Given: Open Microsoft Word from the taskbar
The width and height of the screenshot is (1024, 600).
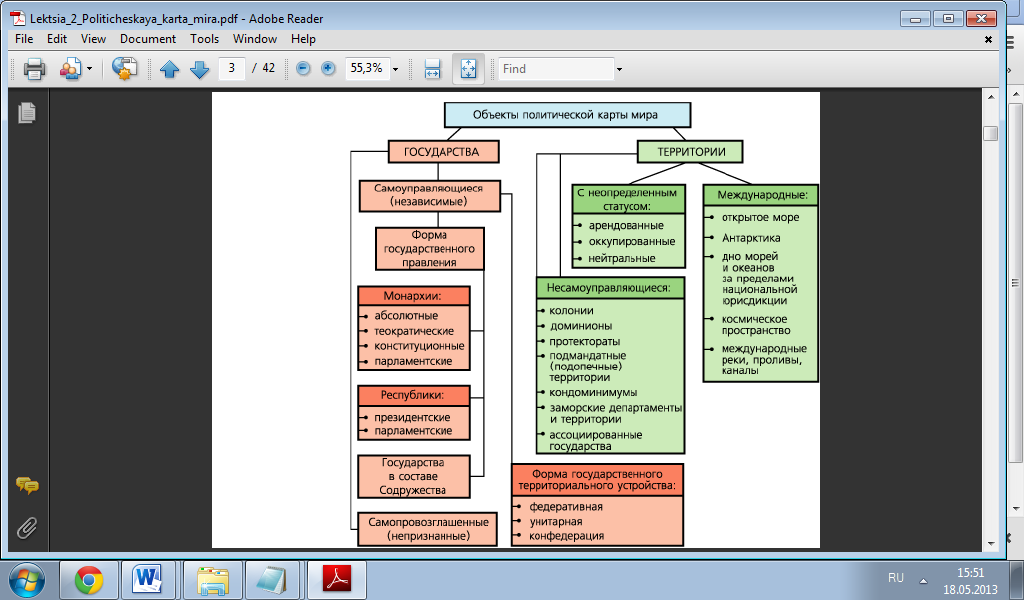Looking at the screenshot, I should (147, 580).
